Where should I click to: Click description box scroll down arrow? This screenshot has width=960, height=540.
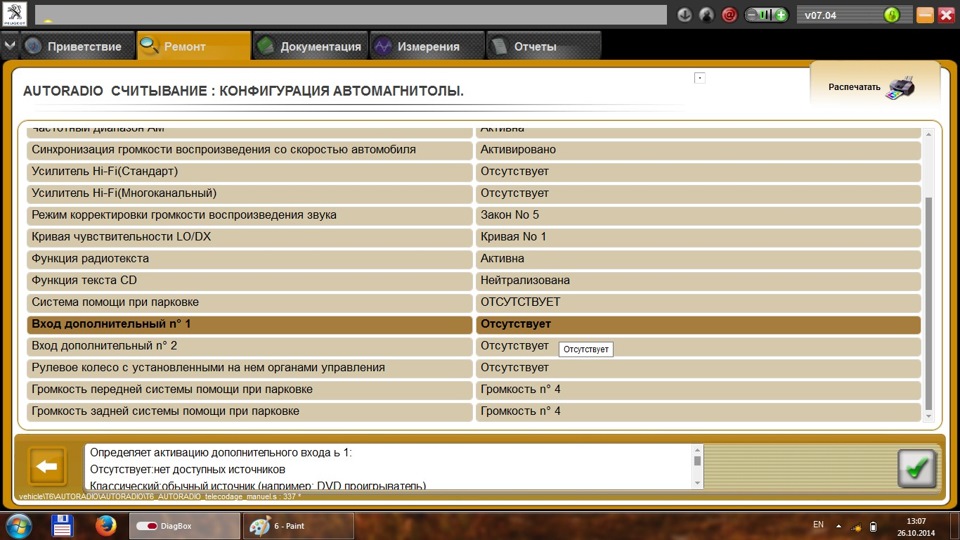click(697, 483)
